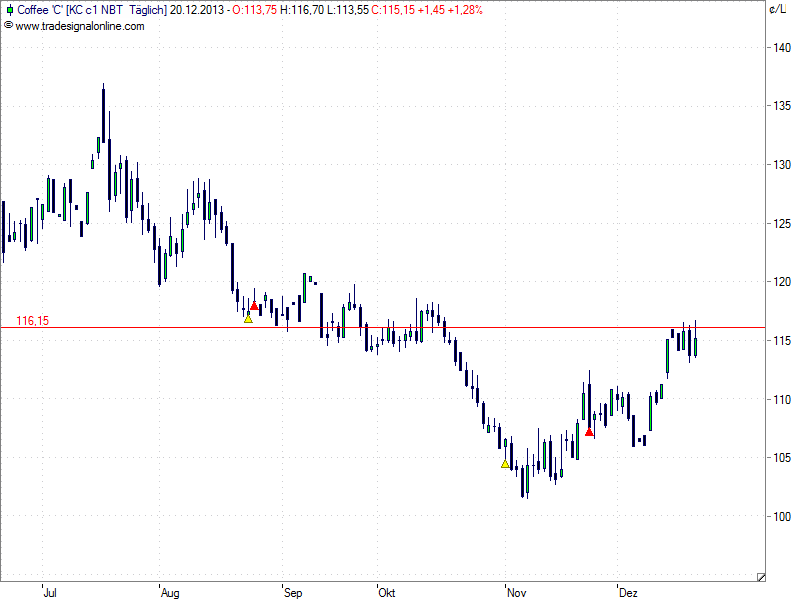This screenshot has height=600, width=800.
Task: Click the 115 price axis label
Action: pyautogui.click(x=782, y=340)
